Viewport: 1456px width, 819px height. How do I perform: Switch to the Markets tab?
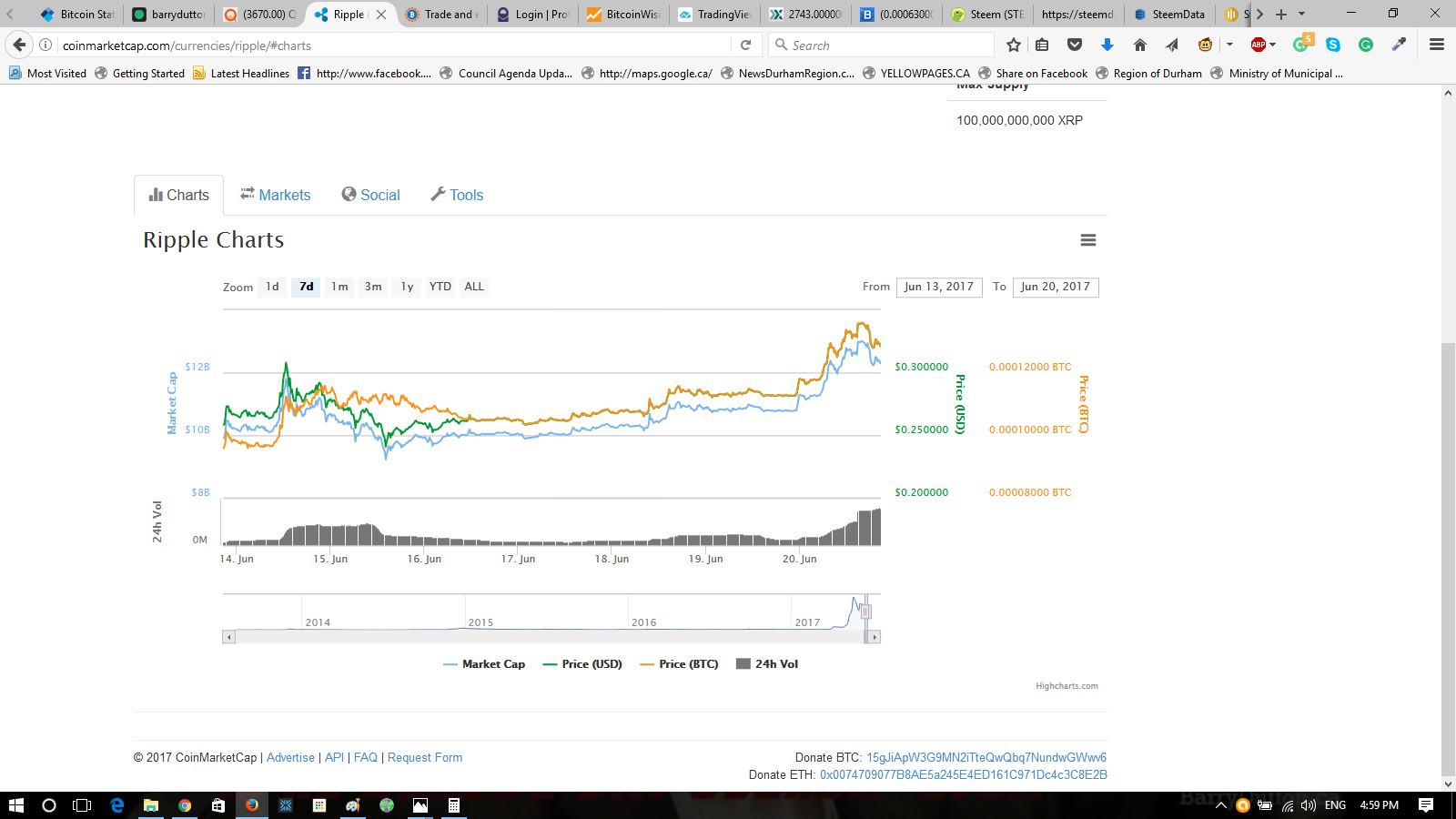tap(276, 195)
